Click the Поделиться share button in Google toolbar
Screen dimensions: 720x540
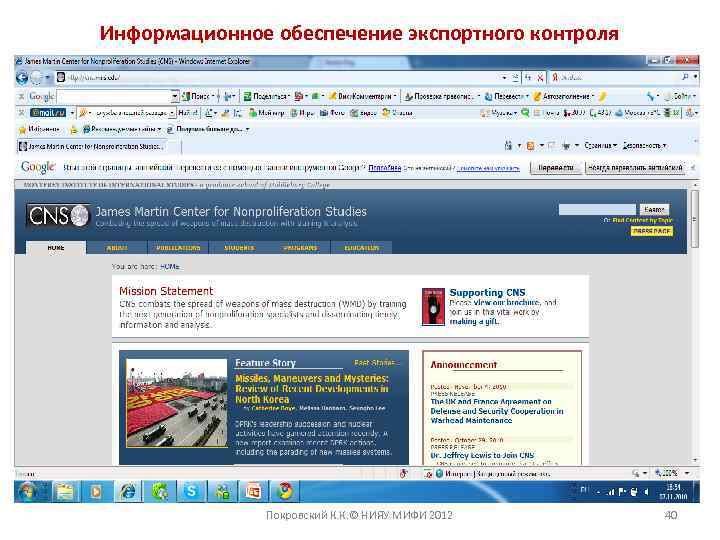[266, 96]
